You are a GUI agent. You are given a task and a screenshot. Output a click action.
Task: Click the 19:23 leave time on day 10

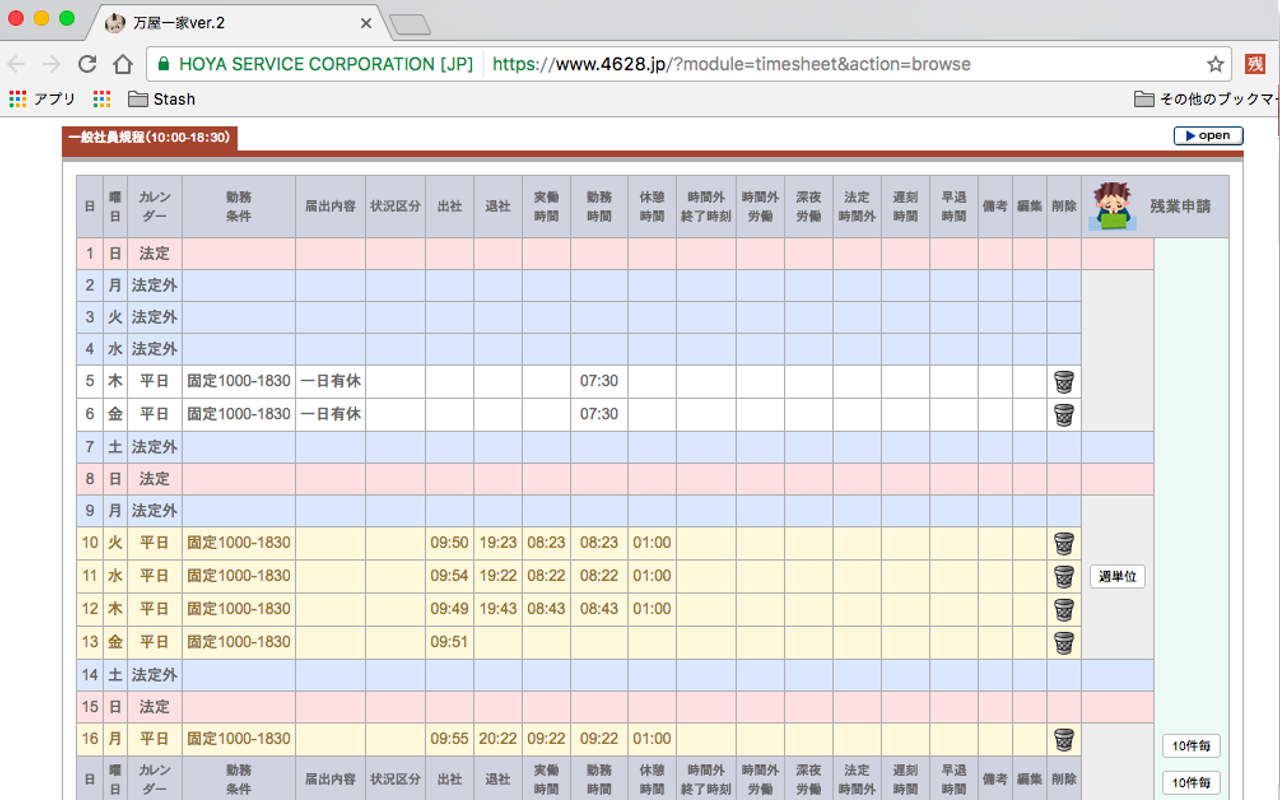(x=498, y=543)
